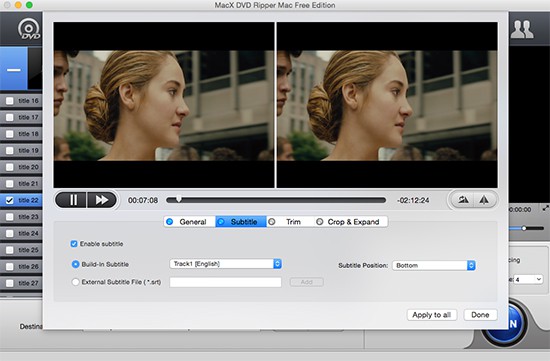550x361 pixels.
Task: Click the slider knob in main window
Action: click(x=524, y=228)
